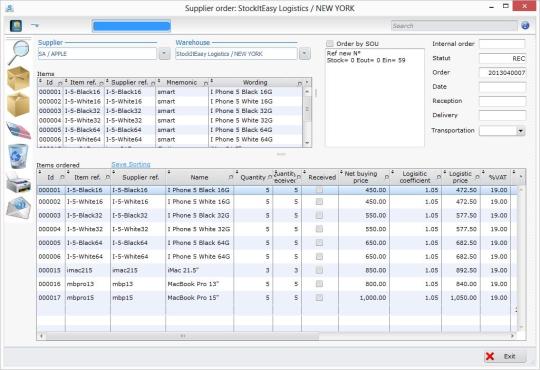Click the red X icon beside Exit
This screenshot has height=370, width=540.
click(x=489, y=356)
